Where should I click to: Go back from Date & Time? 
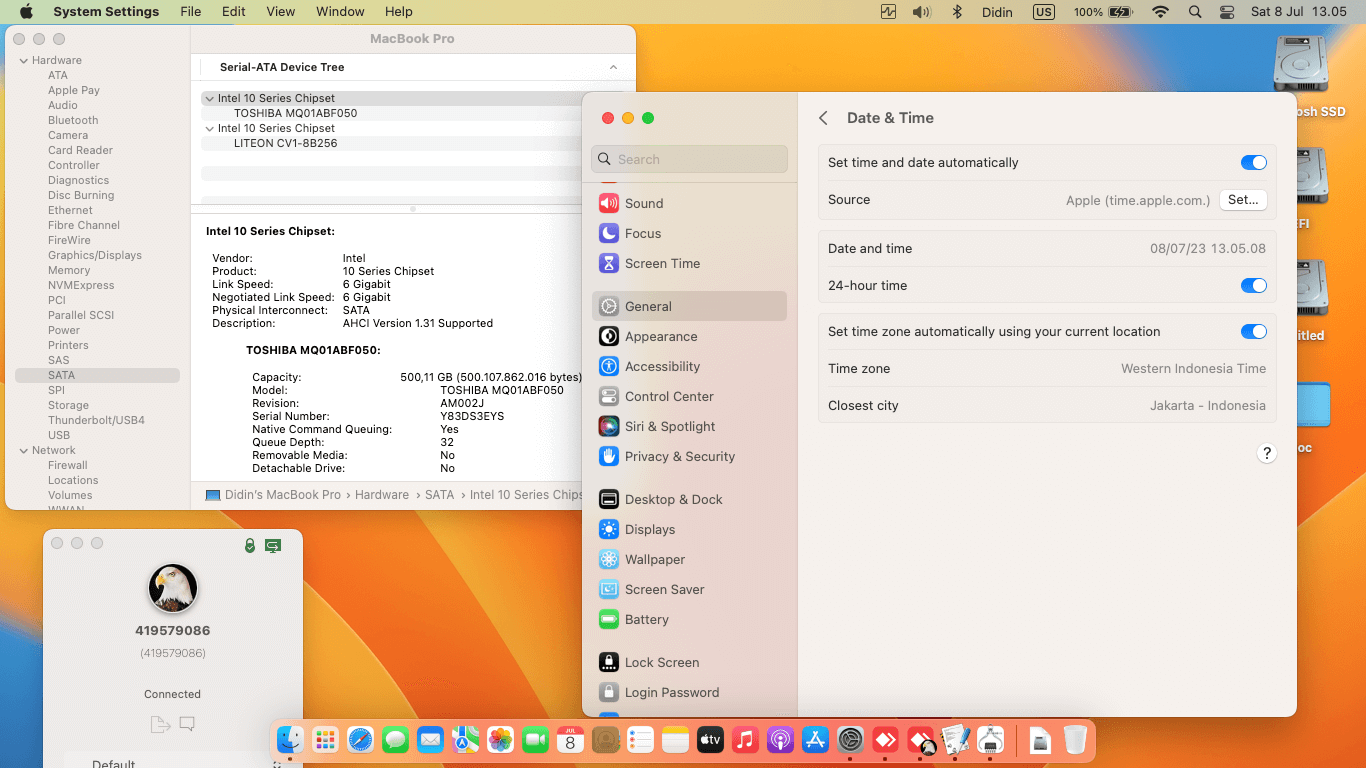pyautogui.click(x=823, y=118)
